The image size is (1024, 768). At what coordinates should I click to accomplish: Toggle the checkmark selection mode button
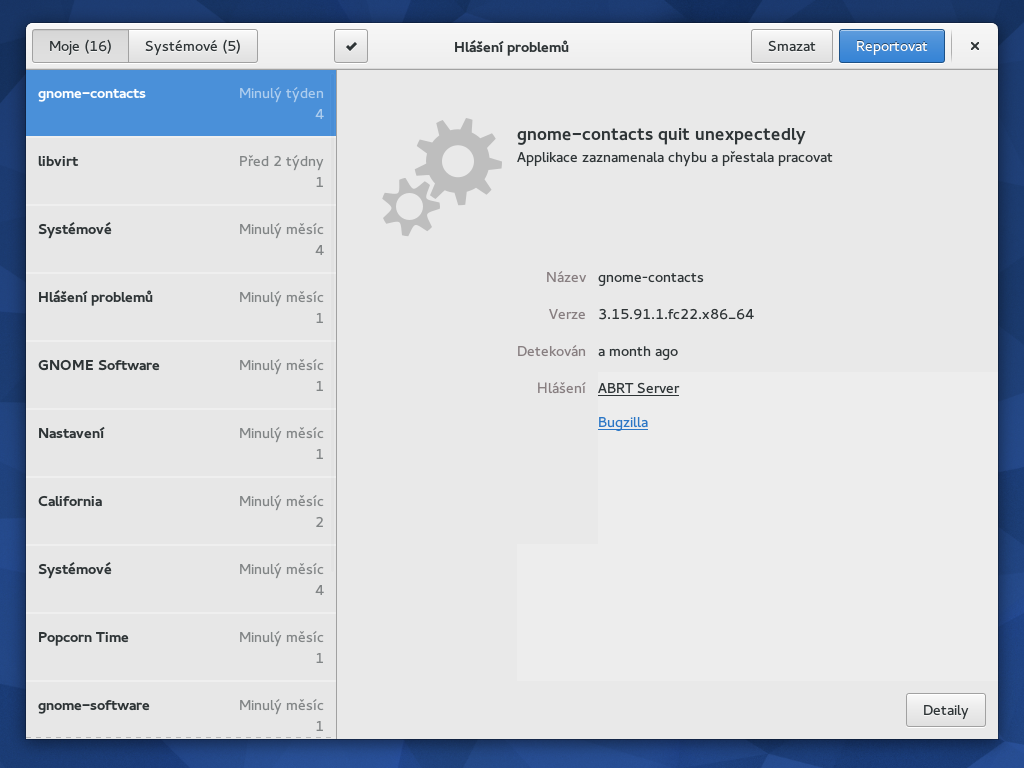coord(351,46)
